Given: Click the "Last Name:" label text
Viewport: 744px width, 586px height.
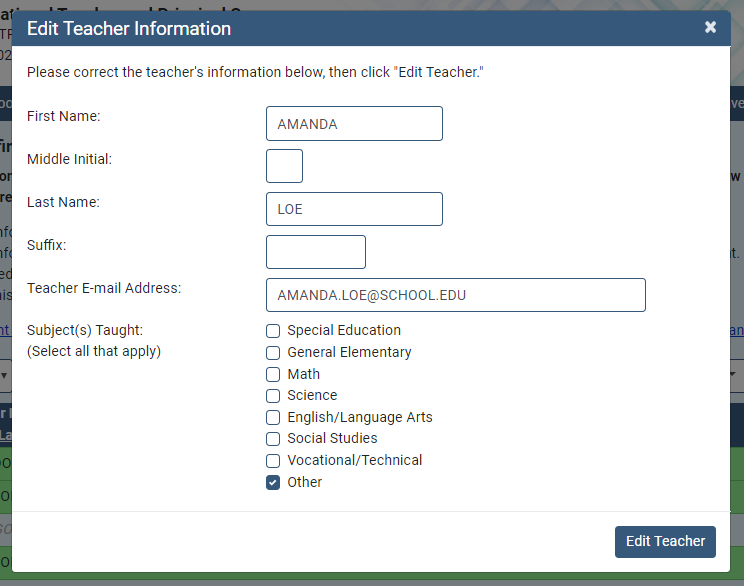Looking at the screenshot, I should (x=63, y=202).
